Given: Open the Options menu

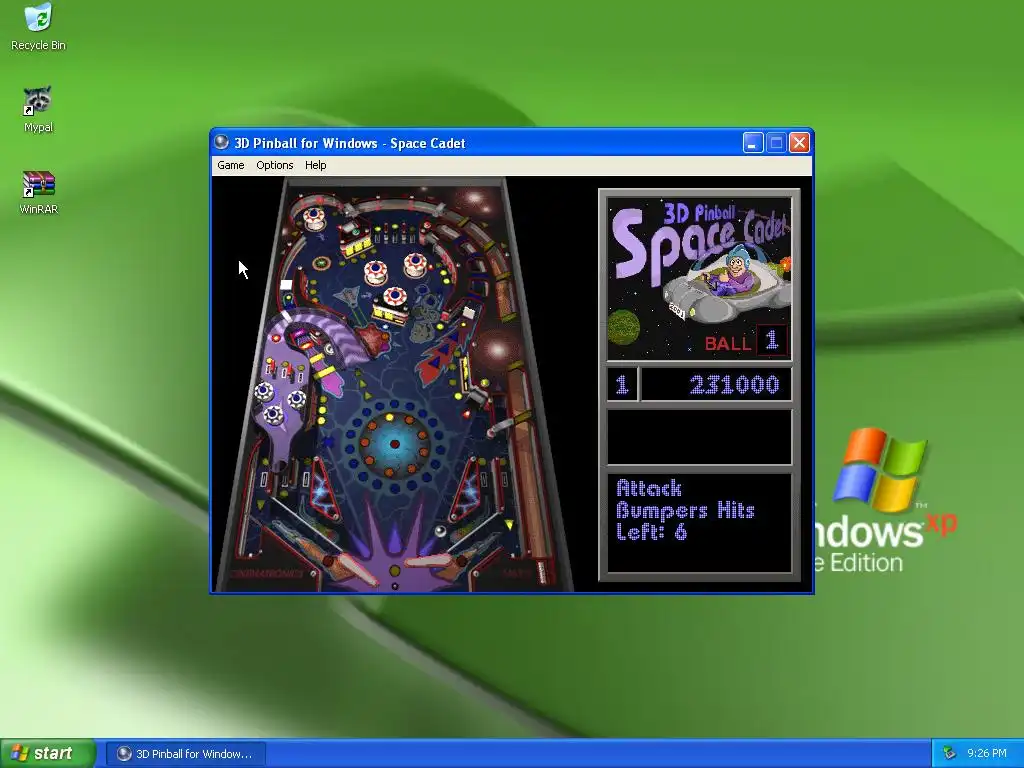Looking at the screenshot, I should [274, 165].
